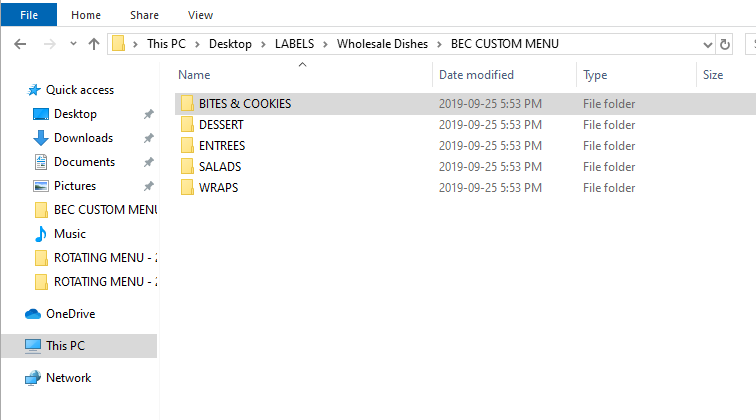Click the OneDrive cloud icon
Screen dimensions: 756x420
tap(33, 314)
